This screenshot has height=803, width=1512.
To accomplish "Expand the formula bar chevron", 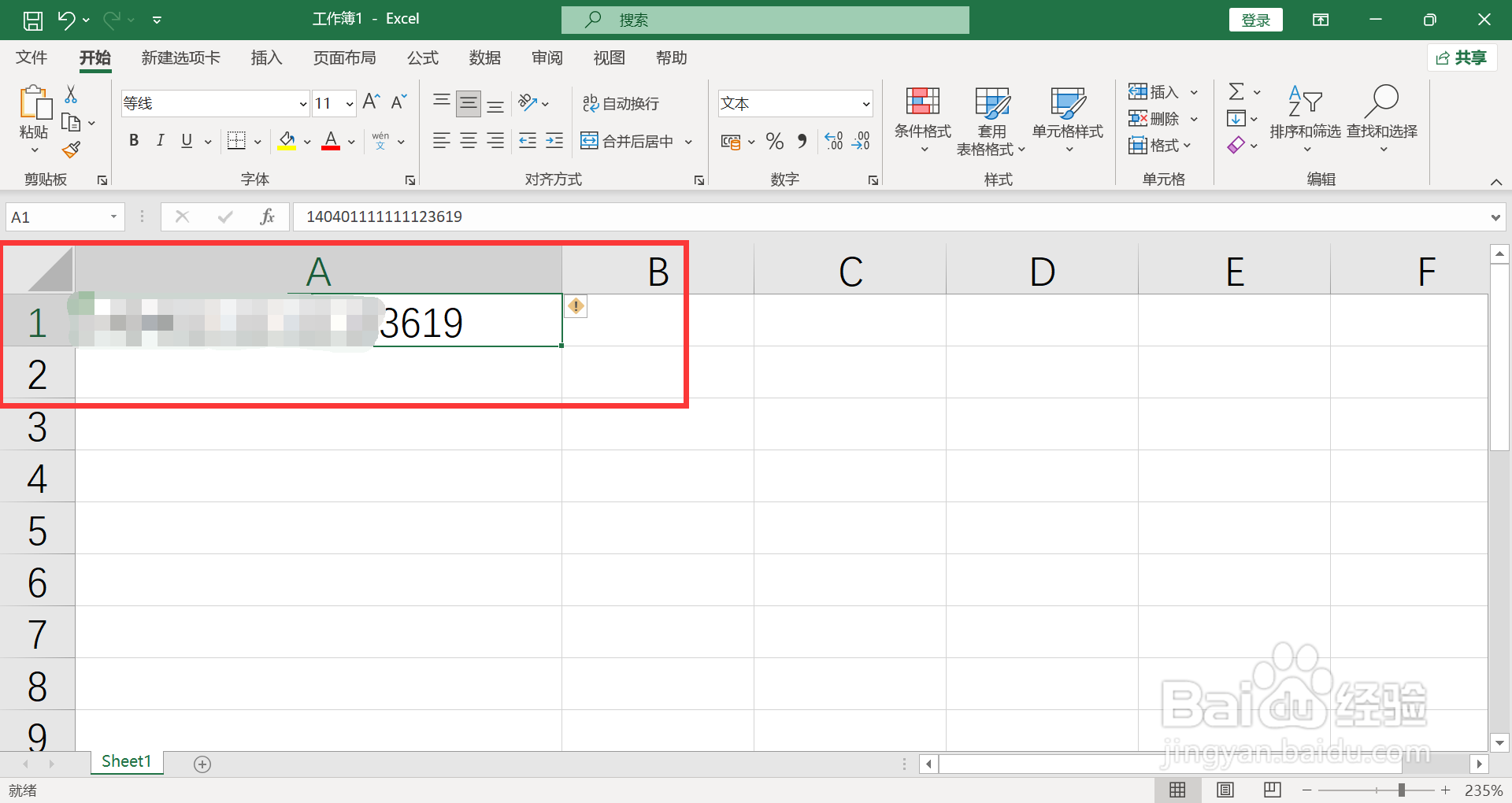I will pyautogui.click(x=1495, y=217).
